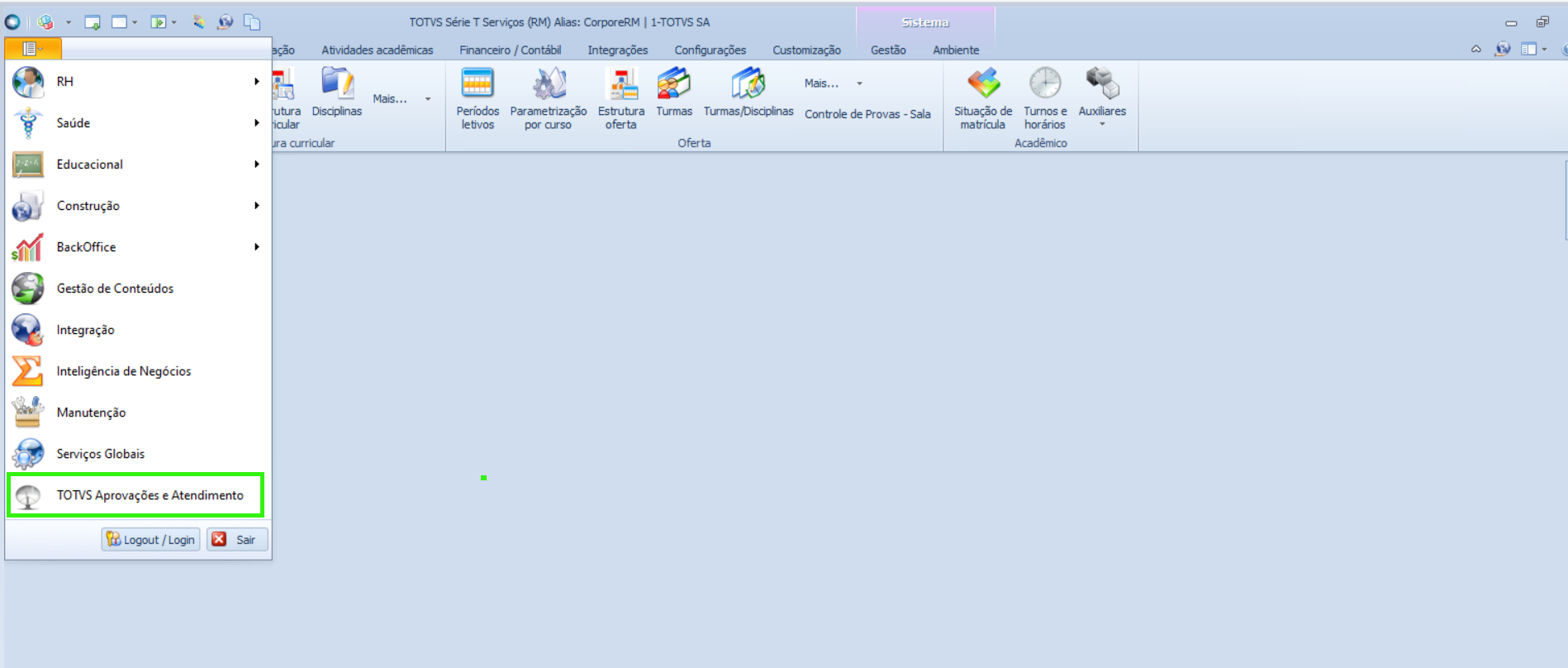Viewport: 1568px width, 668px height.
Task: Open Disciplinas ribbon button
Action: [x=337, y=93]
